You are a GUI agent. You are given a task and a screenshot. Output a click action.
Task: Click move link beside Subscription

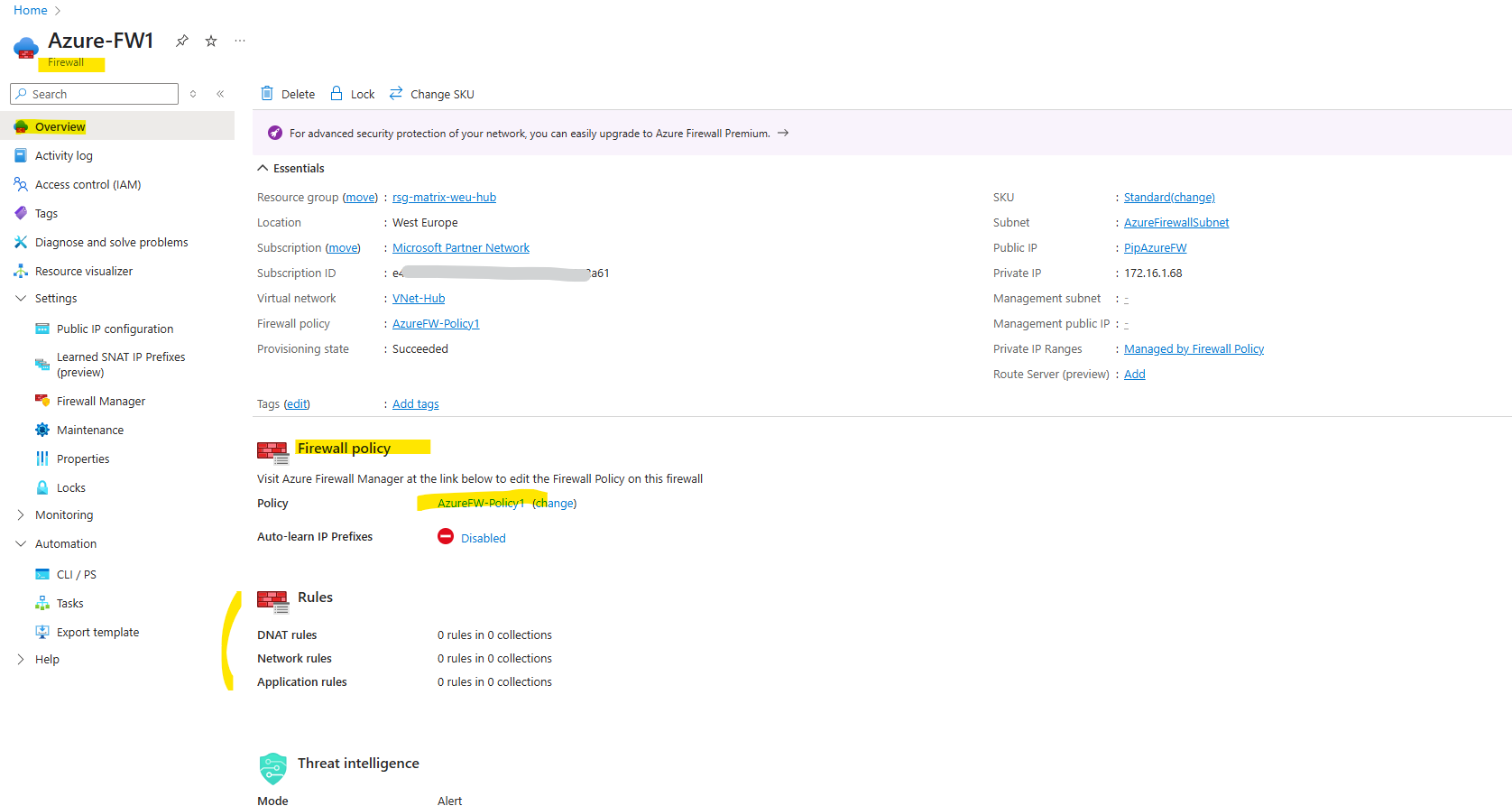point(343,247)
